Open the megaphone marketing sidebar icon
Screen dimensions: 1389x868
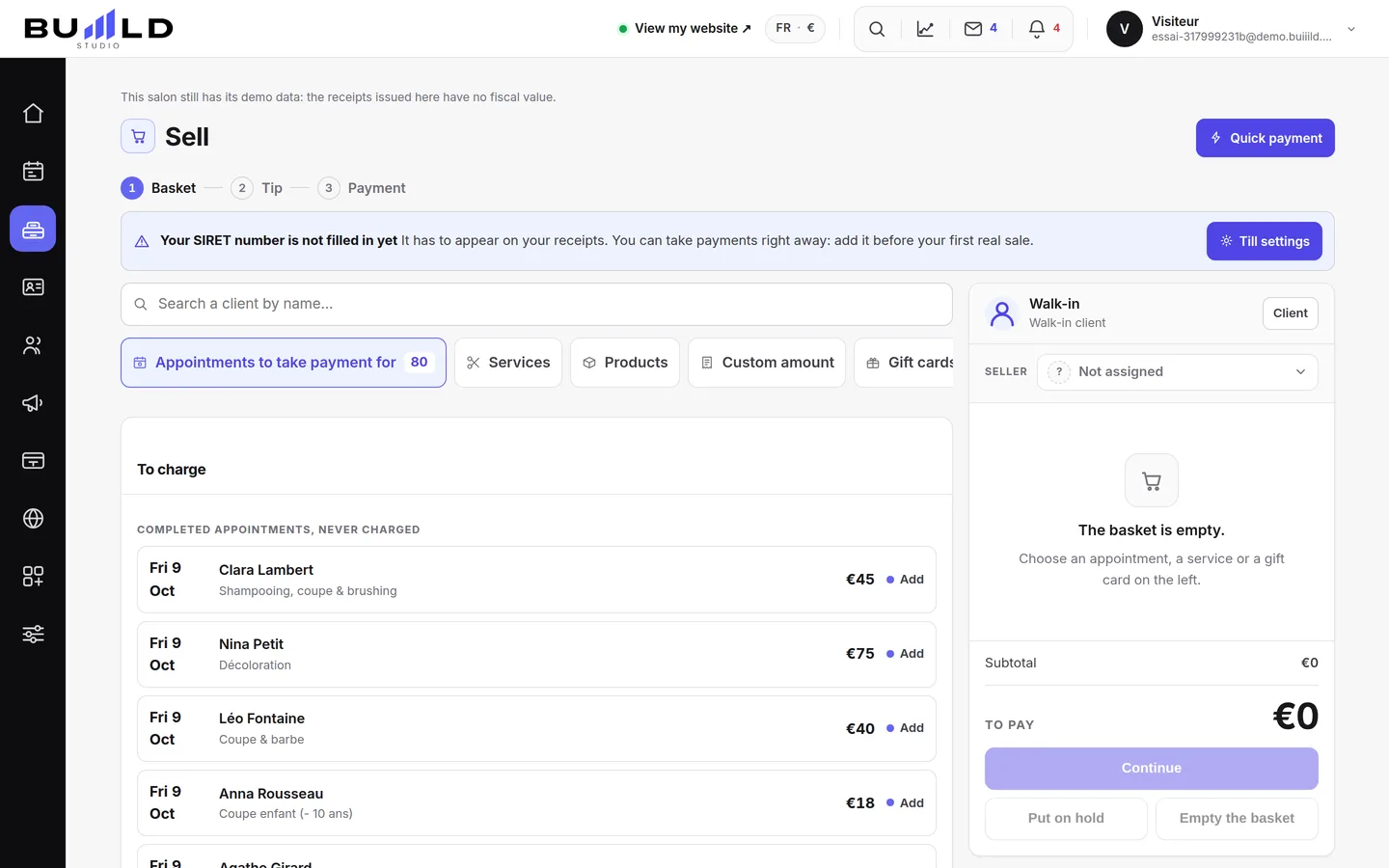33,403
